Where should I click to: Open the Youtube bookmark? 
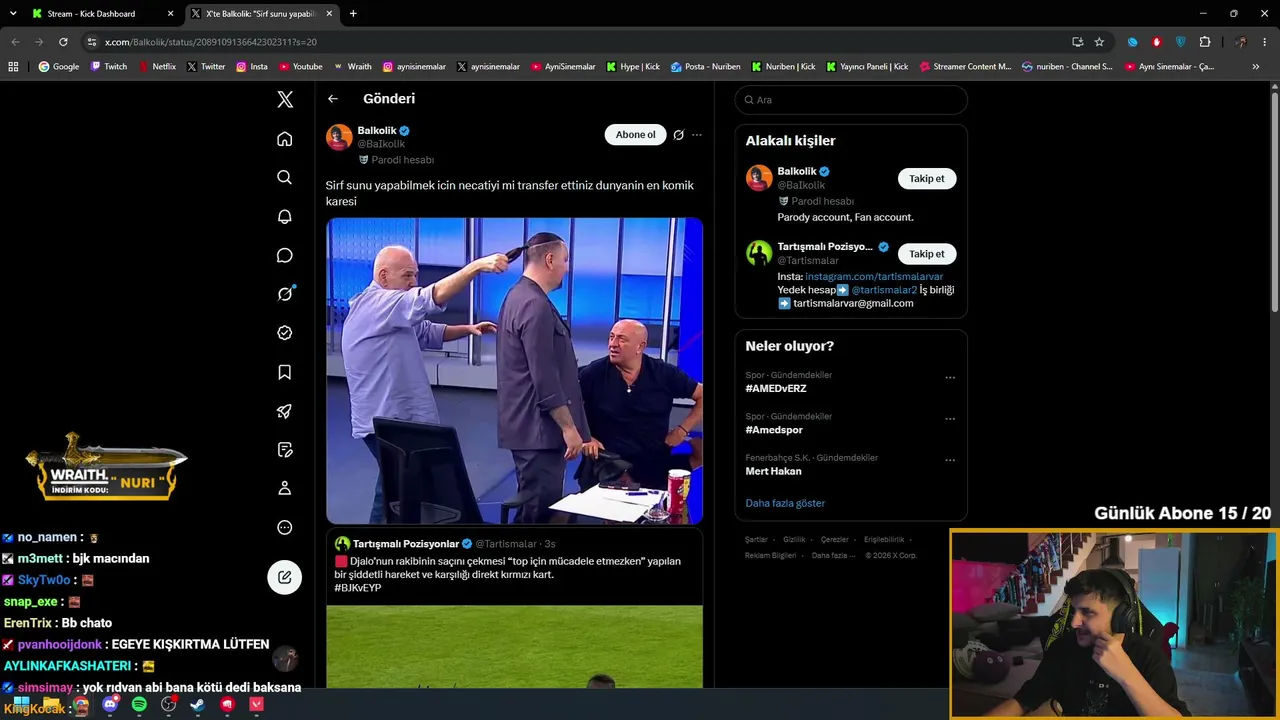[301, 67]
